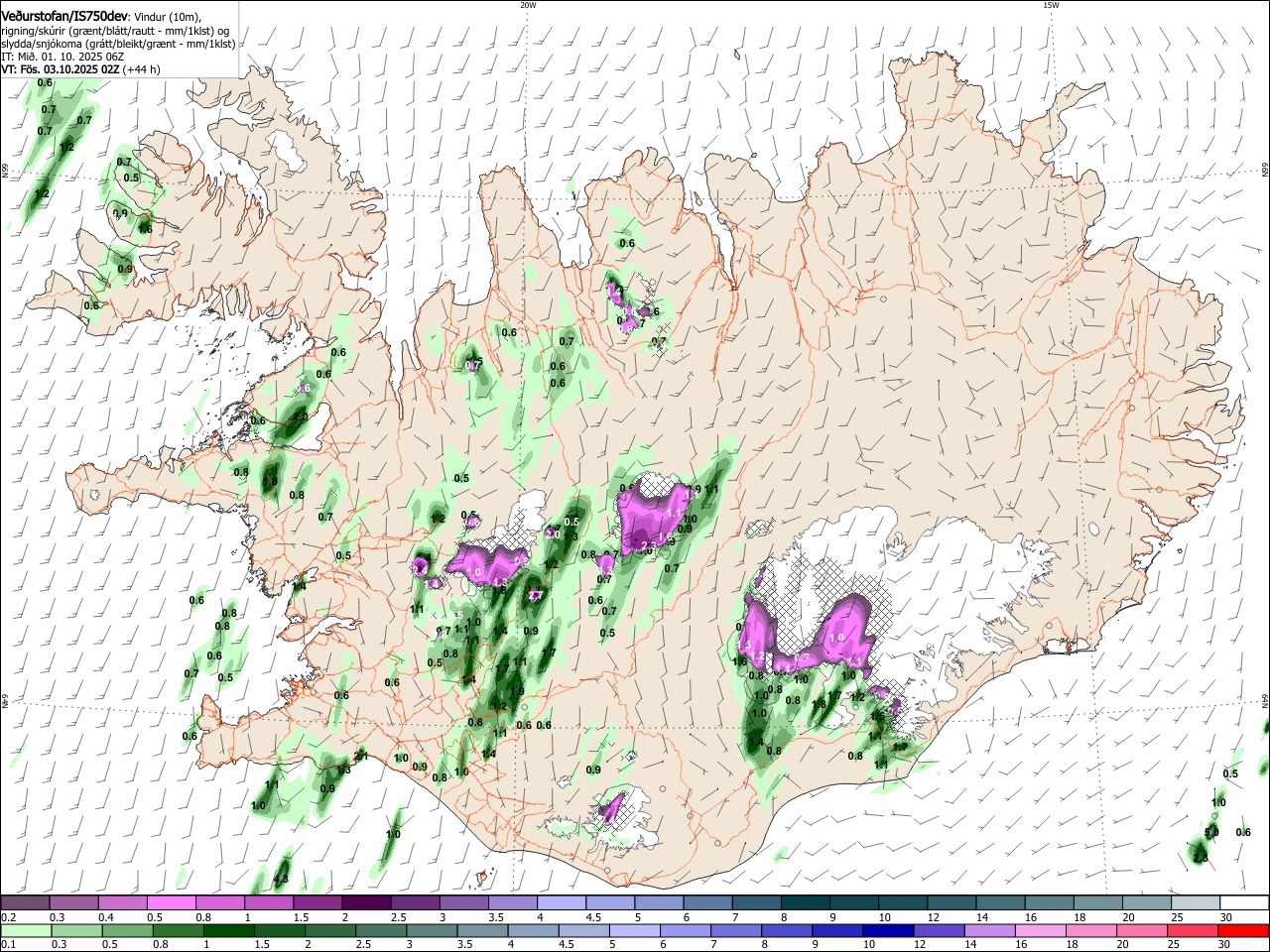Viewport: 1270px width, 952px height.
Task: Select dark blue rain swatch starting at 10
Action: [x=888, y=931]
